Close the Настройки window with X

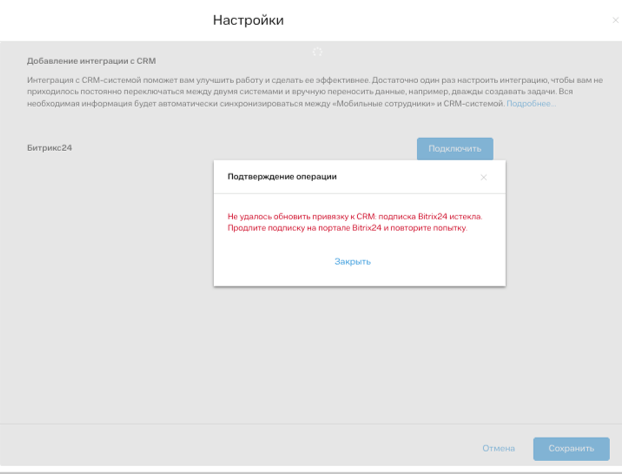[616, 20]
